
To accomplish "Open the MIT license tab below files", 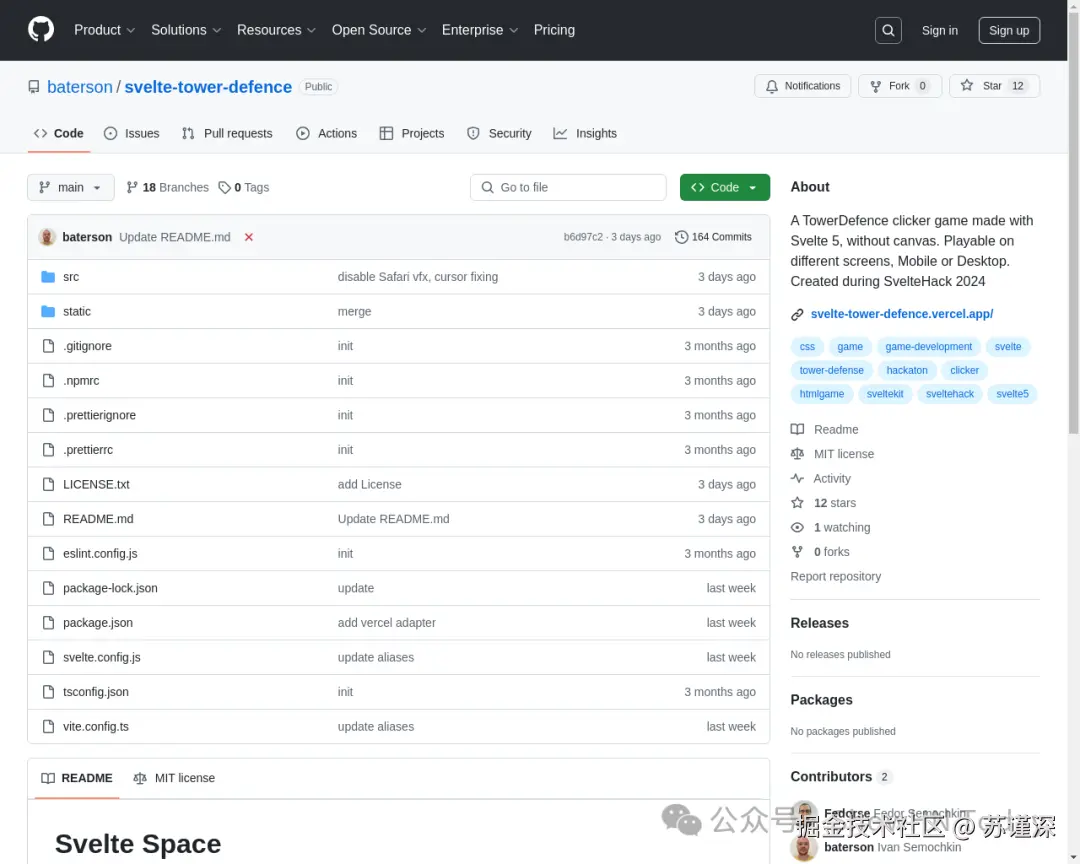I will (x=174, y=778).
